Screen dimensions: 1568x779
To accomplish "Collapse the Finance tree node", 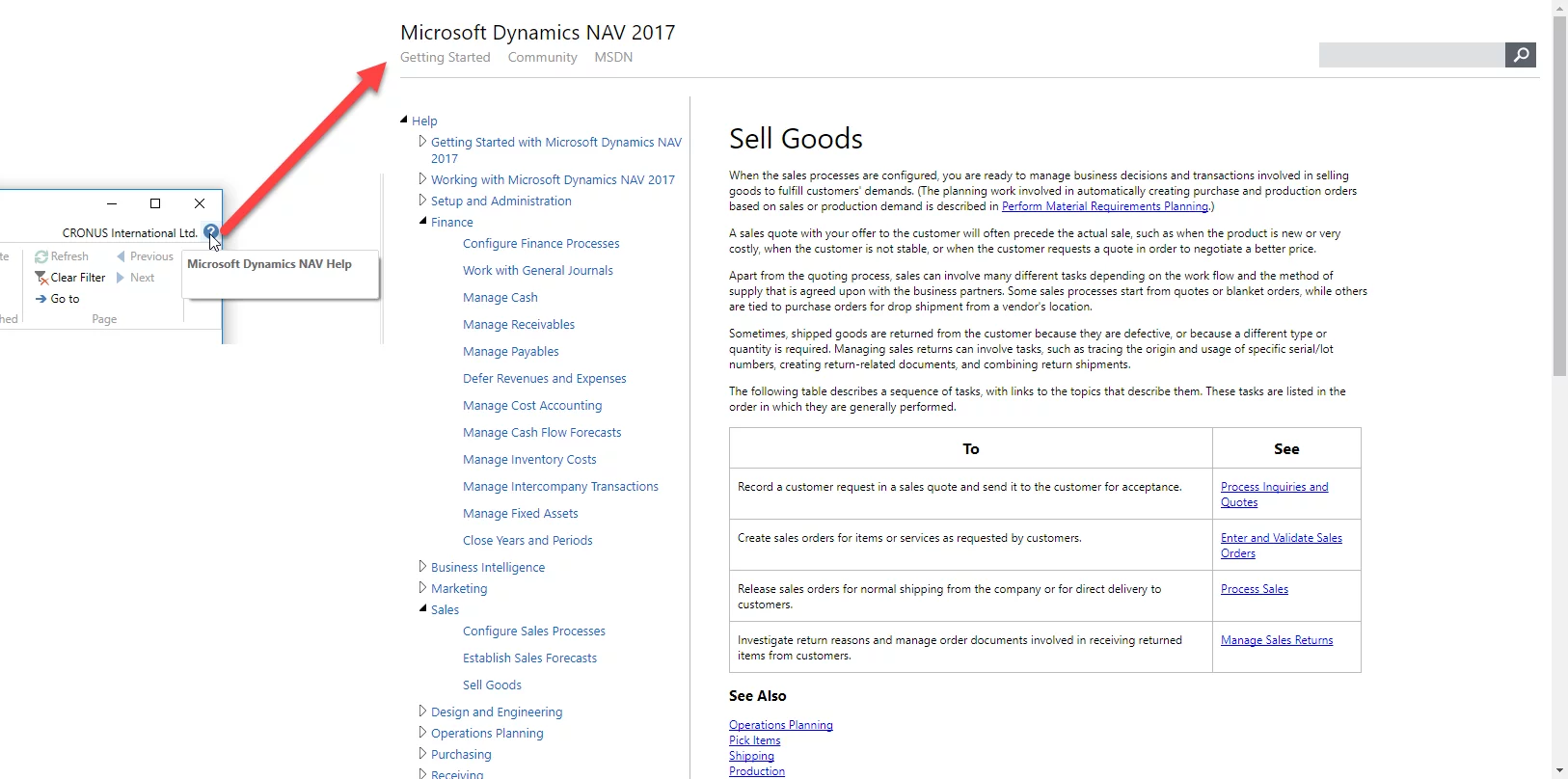I will pyautogui.click(x=422, y=222).
